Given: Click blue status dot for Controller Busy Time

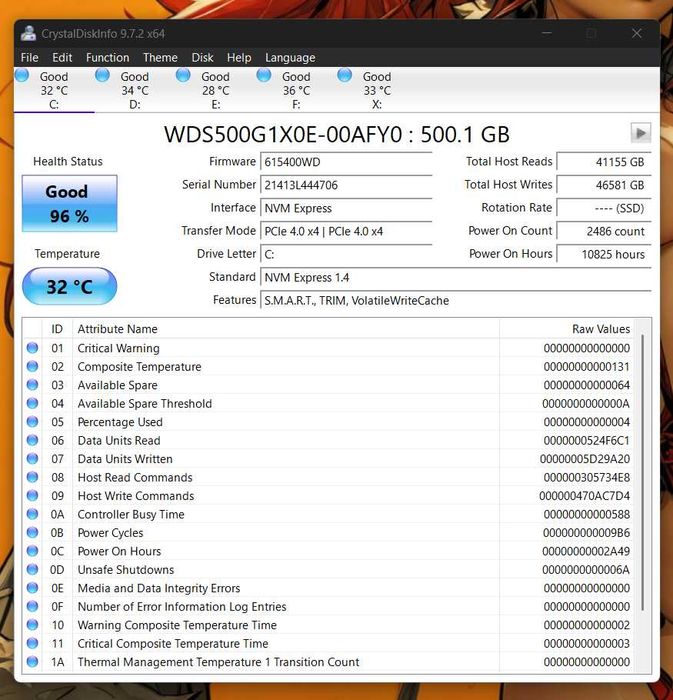Looking at the screenshot, I should pyautogui.click(x=32, y=514).
